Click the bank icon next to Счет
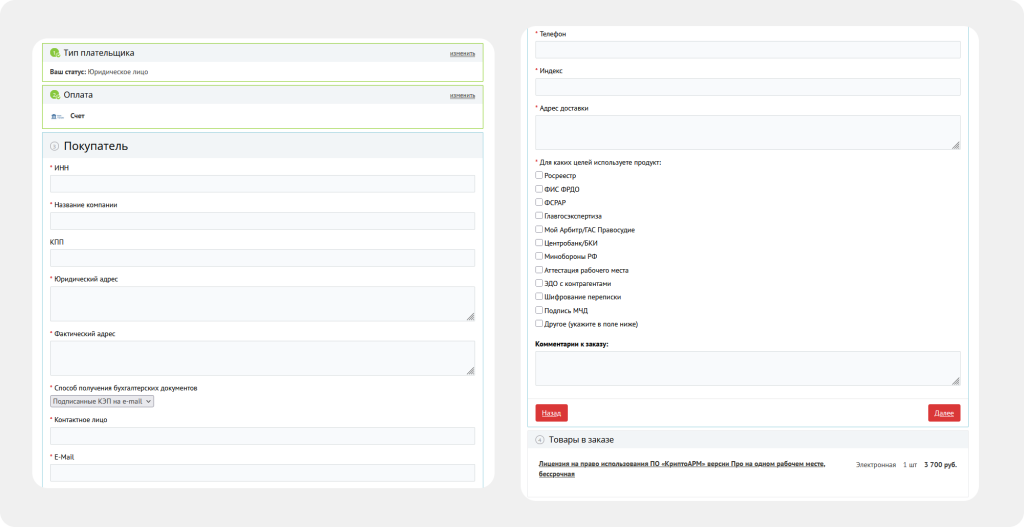Screen dimensions: 1024x527 click(57, 116)
